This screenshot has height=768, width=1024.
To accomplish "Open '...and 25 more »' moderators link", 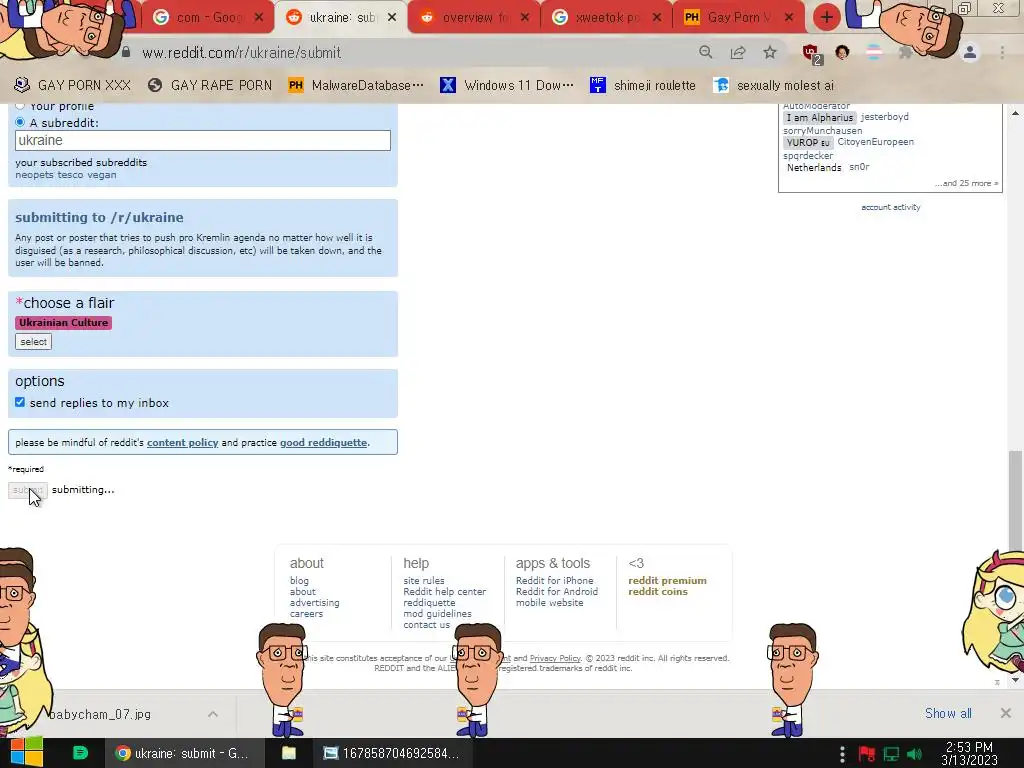I will click(966, 183).
